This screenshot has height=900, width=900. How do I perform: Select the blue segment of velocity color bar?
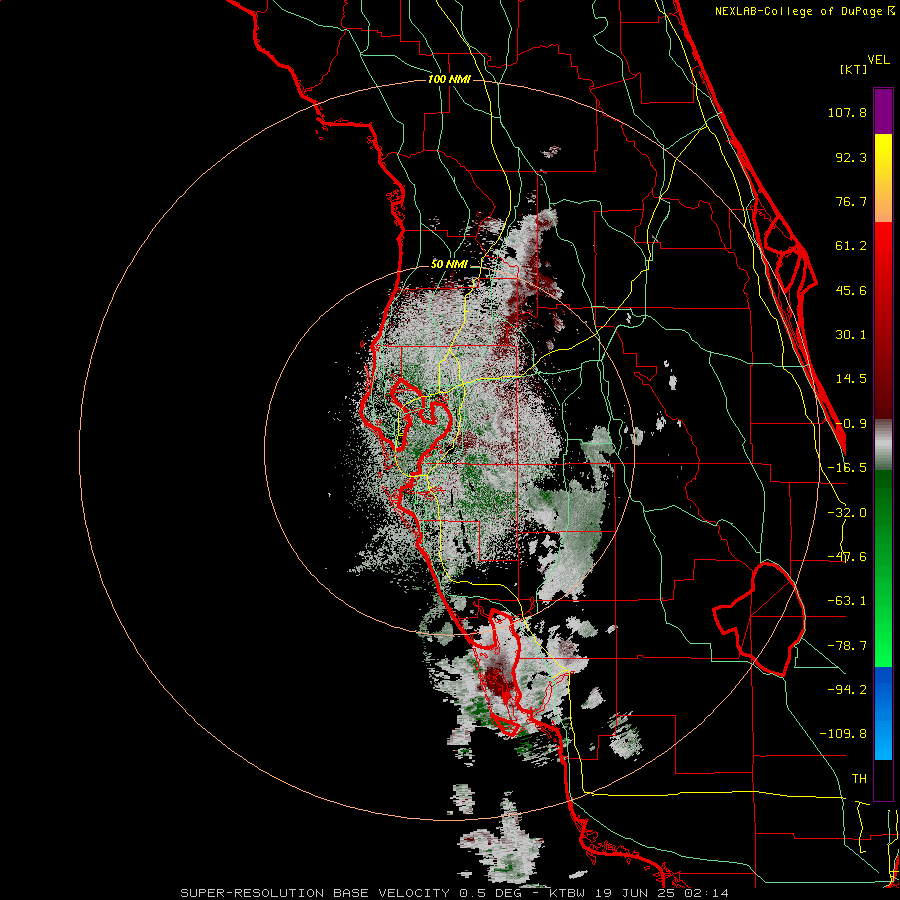point(883,713)
